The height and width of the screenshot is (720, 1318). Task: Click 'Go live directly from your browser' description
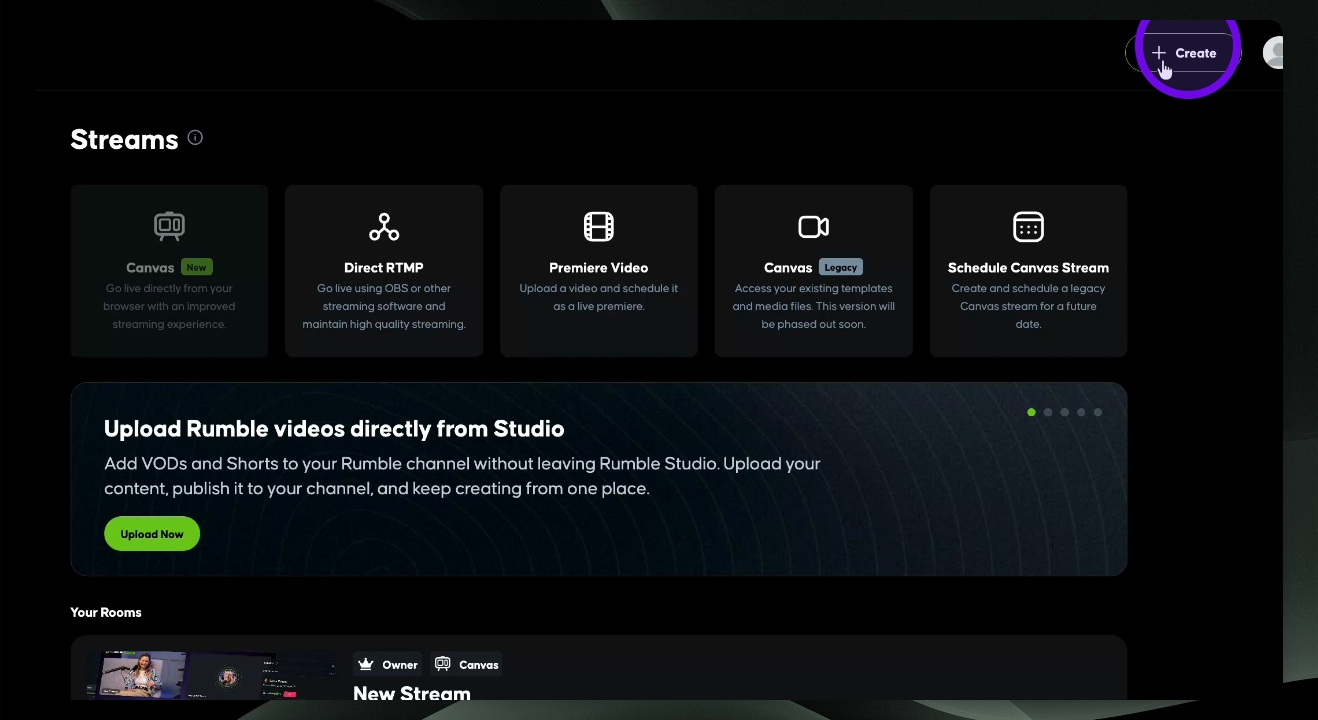[169, 306]
